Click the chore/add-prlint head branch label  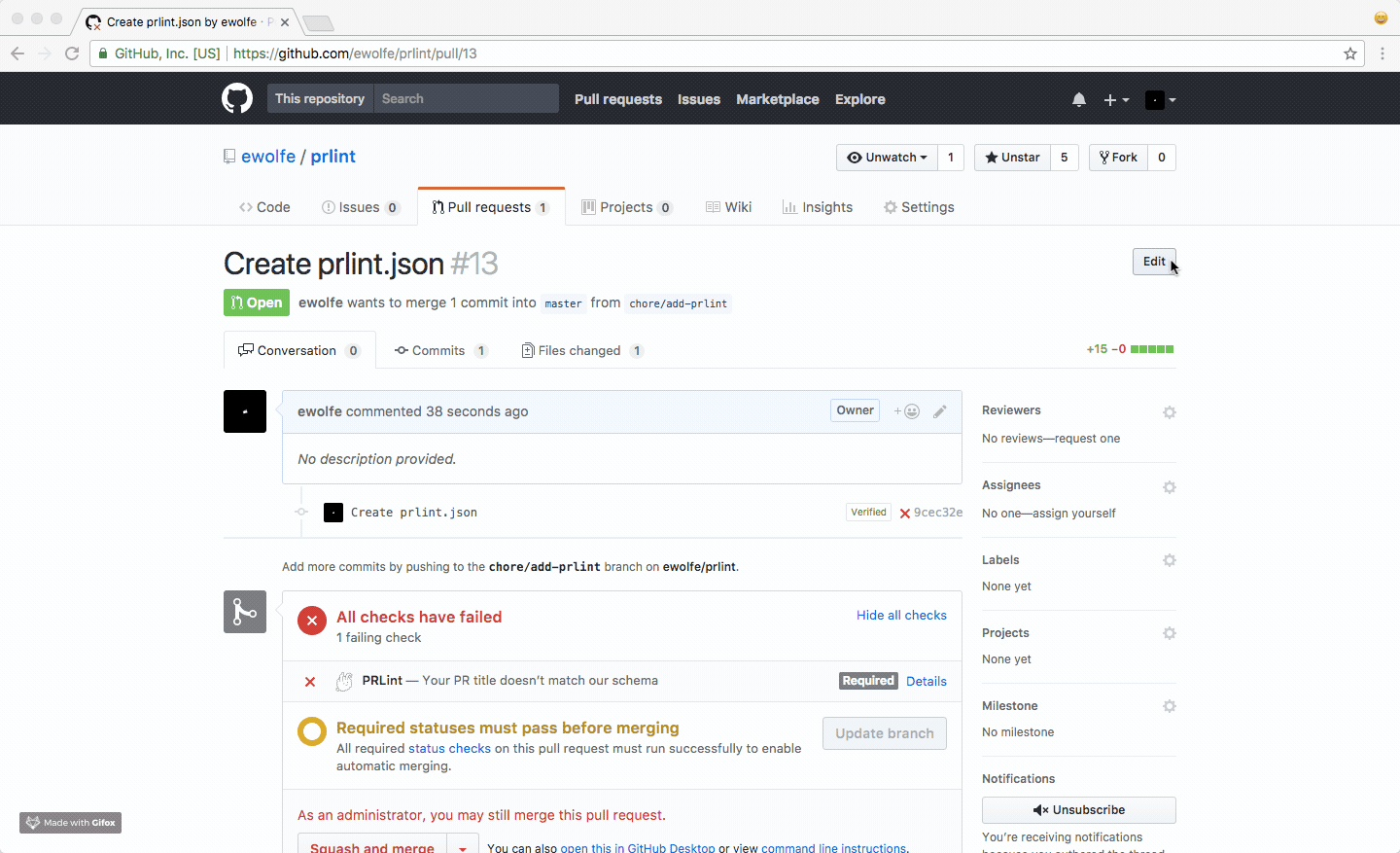(679, 303)
